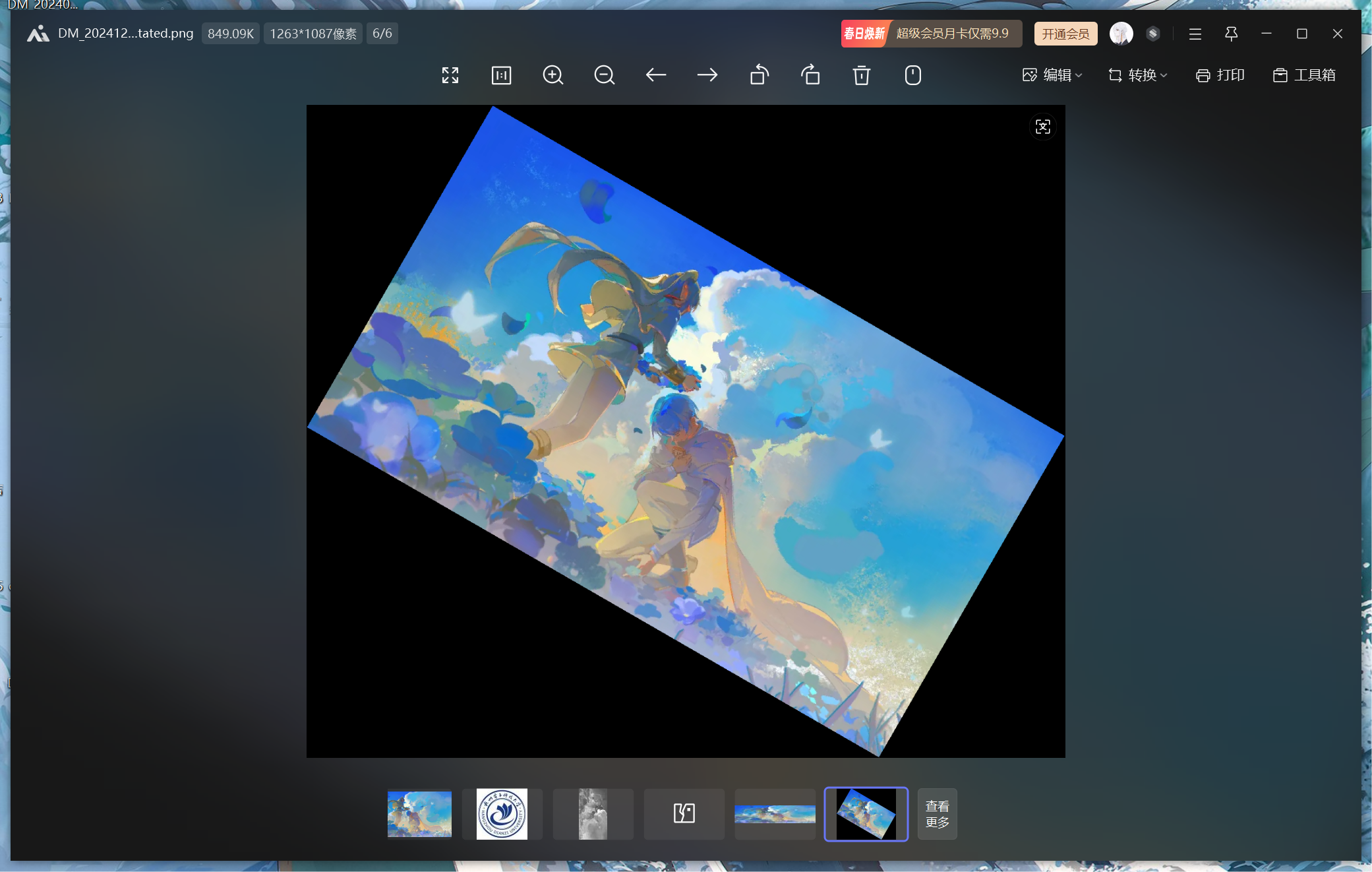
Task: Close the image viewer window
Action: pyautogui.click(x=1338, y=34)
